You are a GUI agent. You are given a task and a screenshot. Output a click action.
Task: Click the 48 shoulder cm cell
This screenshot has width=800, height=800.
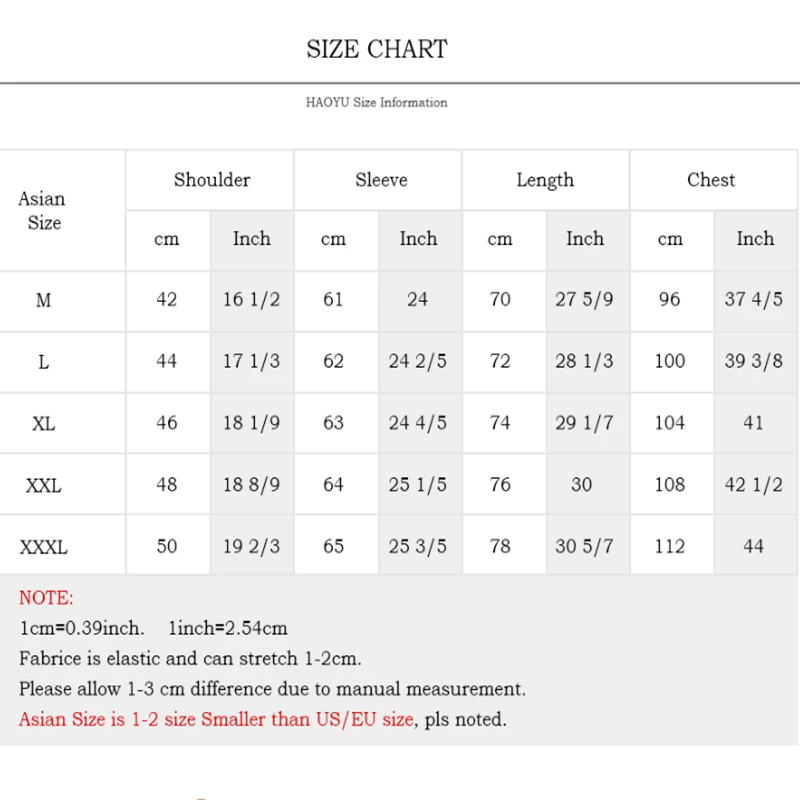point(167,485)
